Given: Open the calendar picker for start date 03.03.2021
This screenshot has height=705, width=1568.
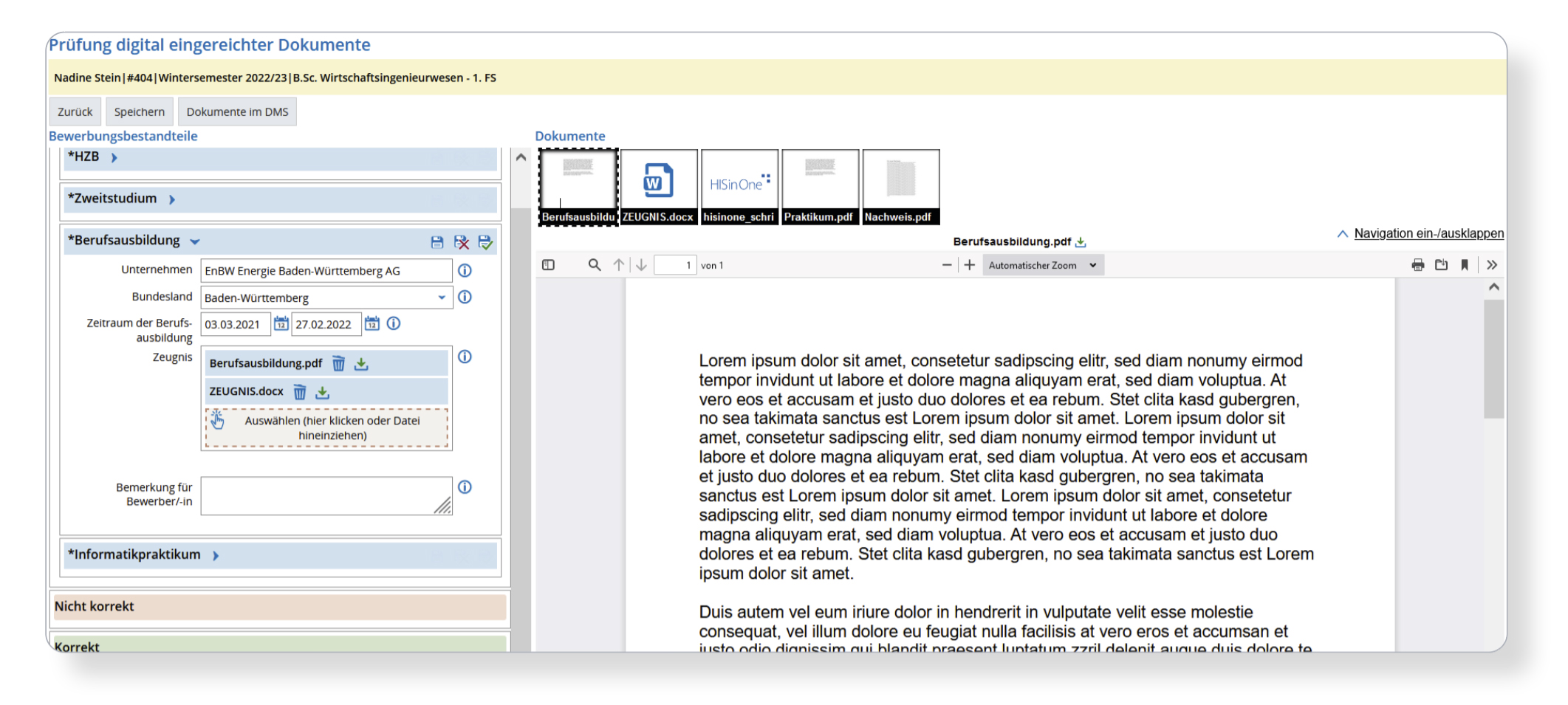Looking at the screenshot, I should [281, 323].
